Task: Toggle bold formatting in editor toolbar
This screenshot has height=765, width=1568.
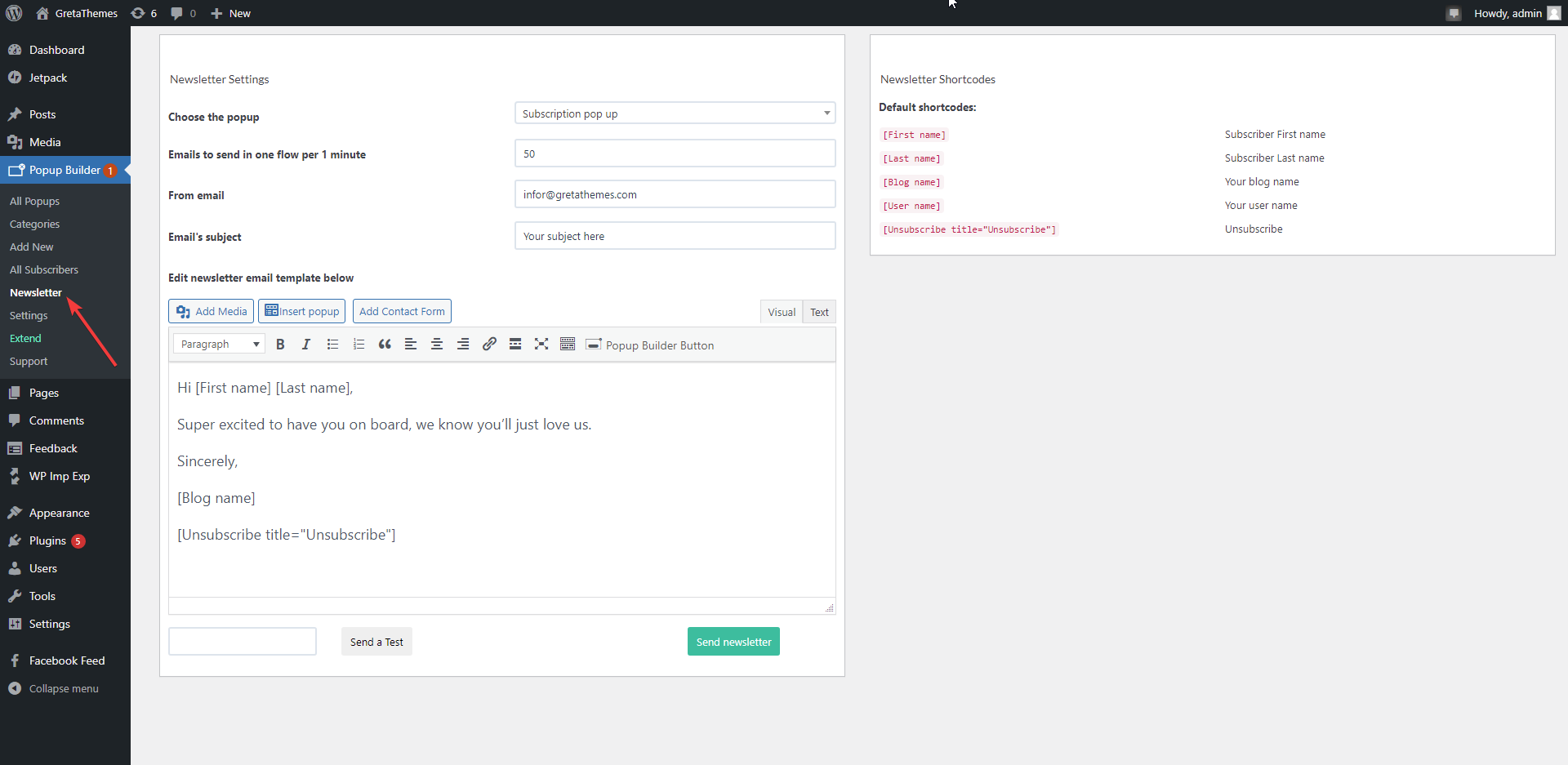Action: (280, 345)
